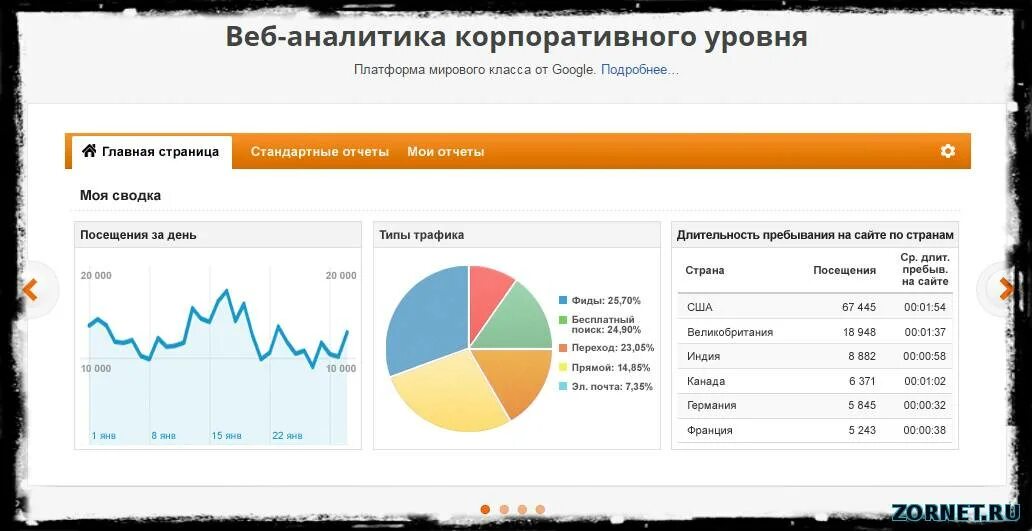
Task: Click the blue Фиды legend swatch
Action: [x=563, y=301]
